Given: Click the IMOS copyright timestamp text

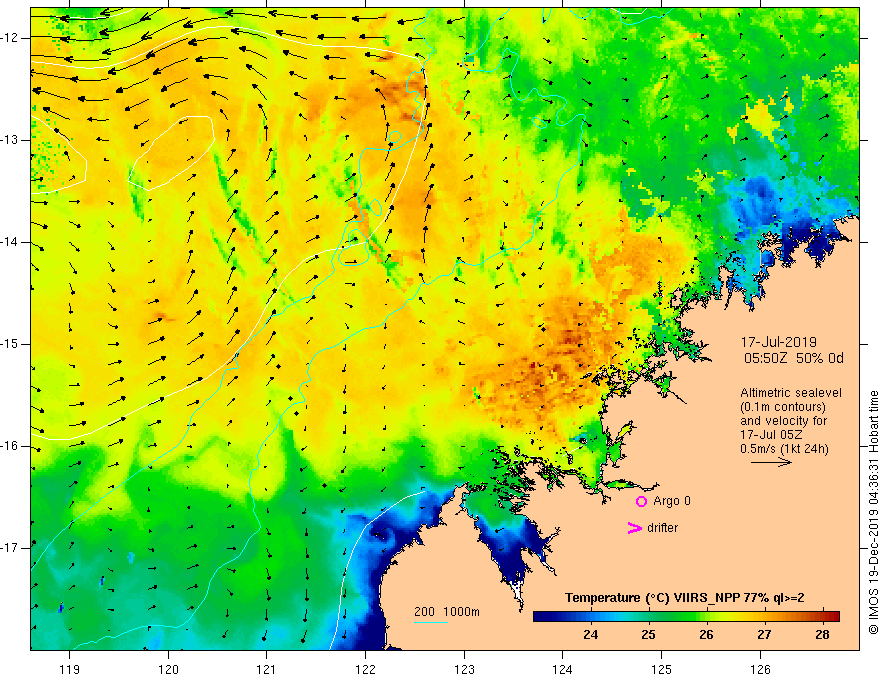Looking at the screenshot, I should tap(873, 512).
